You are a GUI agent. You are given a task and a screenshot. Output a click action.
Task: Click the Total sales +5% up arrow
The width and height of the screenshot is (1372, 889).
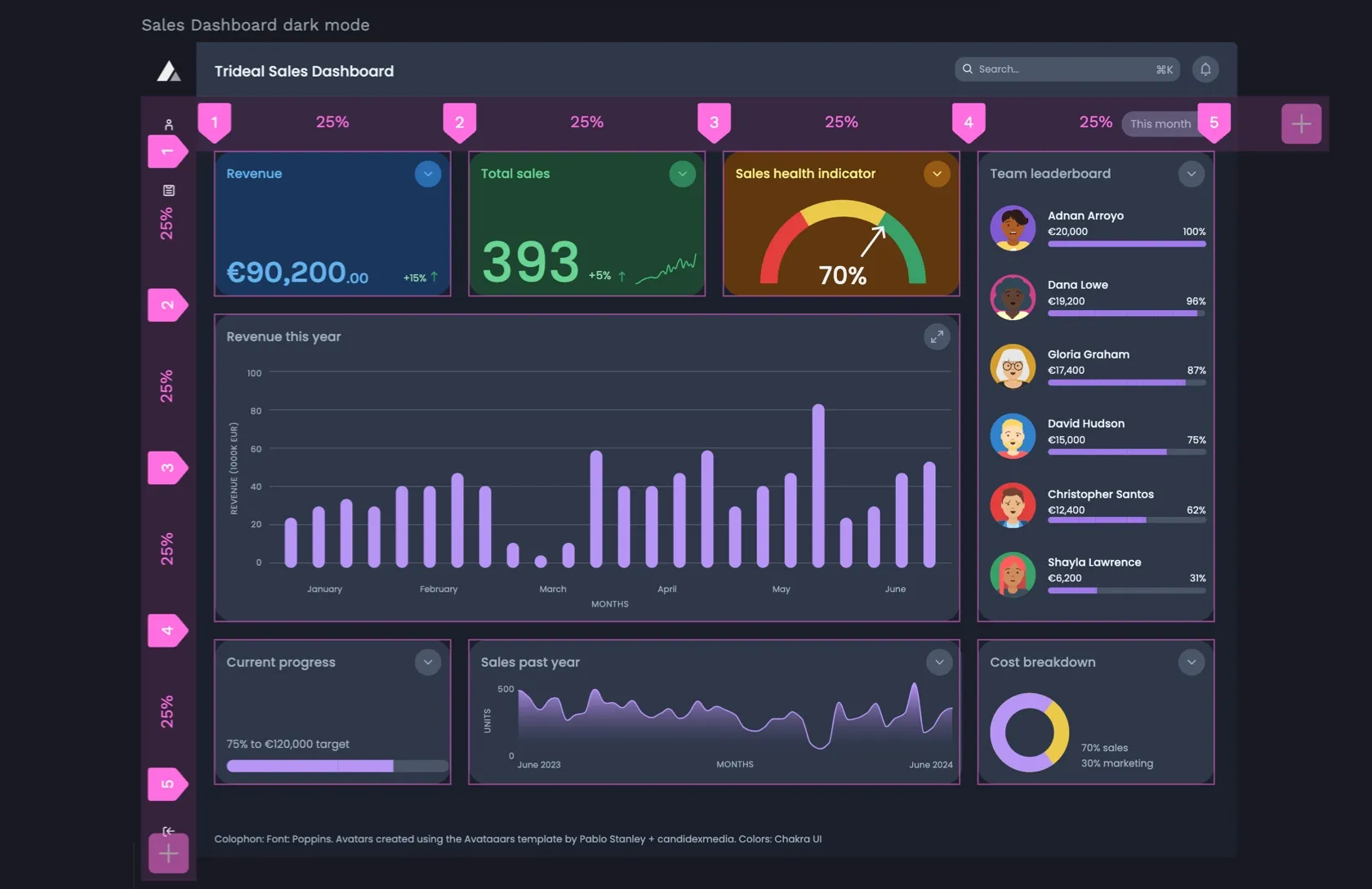(x=622, y=276)
